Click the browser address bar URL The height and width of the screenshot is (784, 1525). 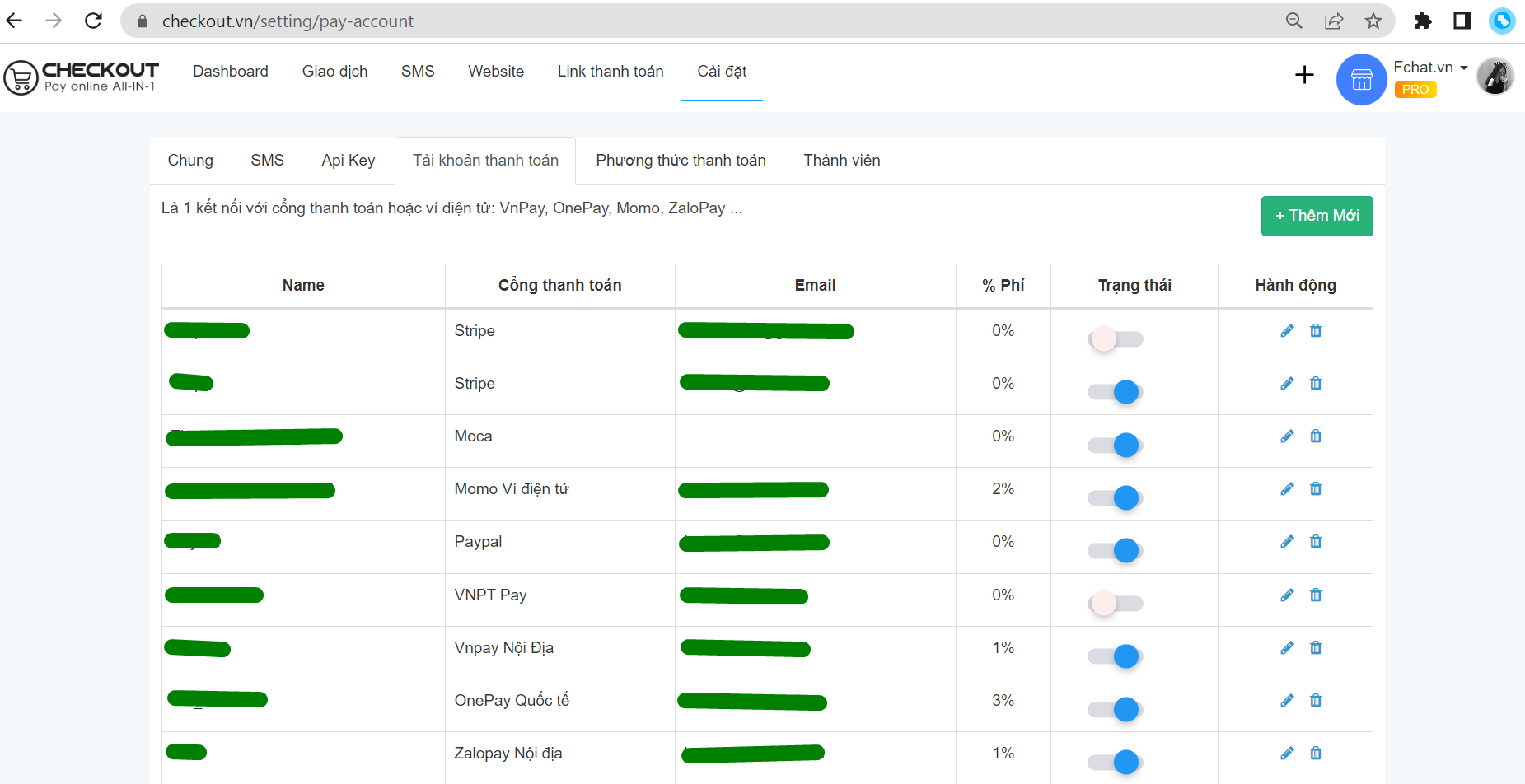(288, 21)
